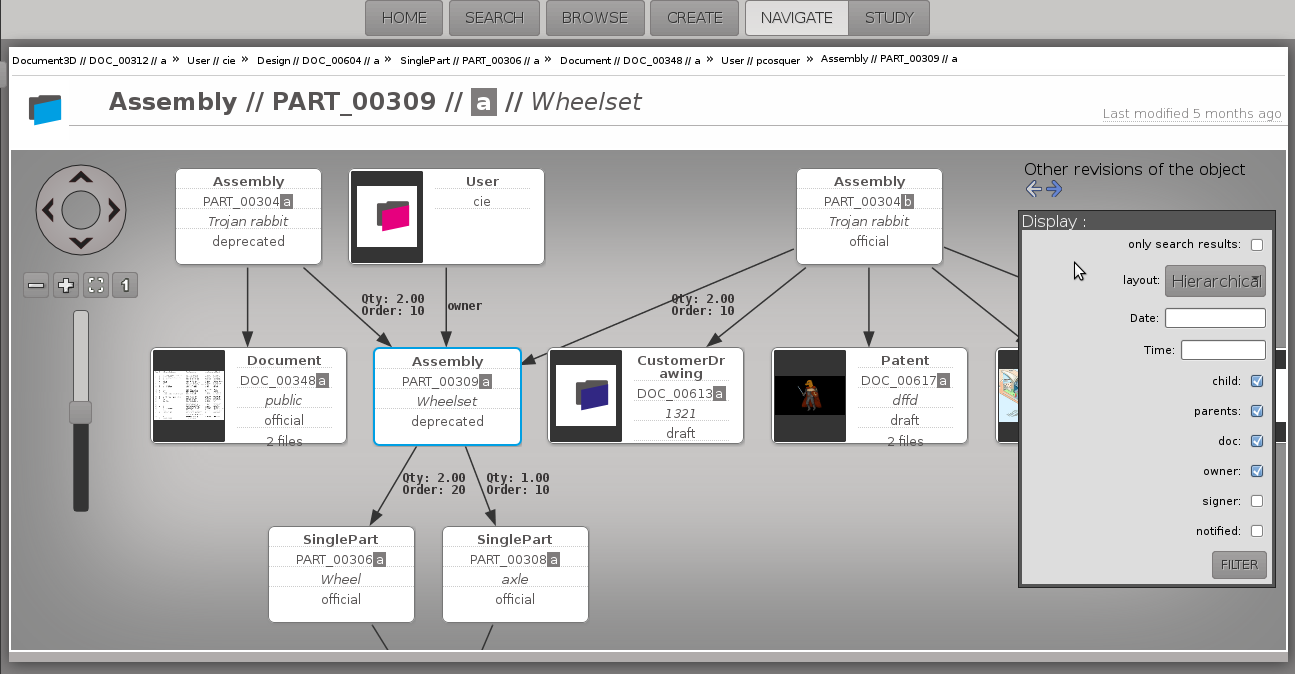Go to next revision with the right arrow
The width and height of the screenshot is (1295, 674).
pos(1054,189)
